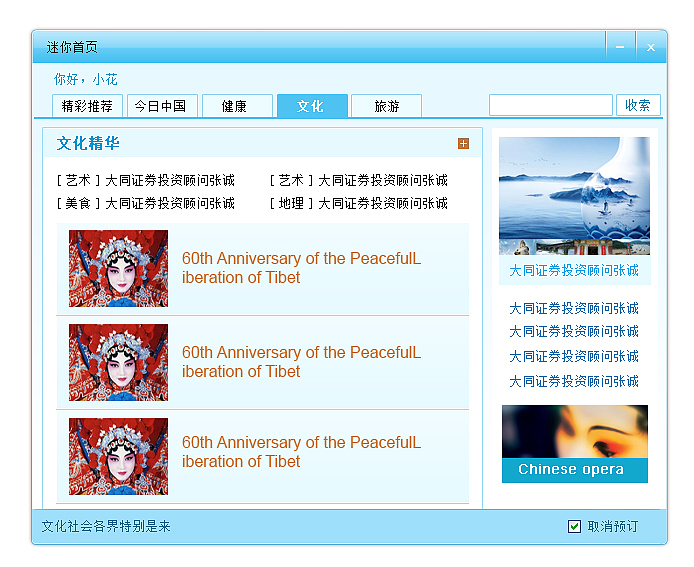
Task: Minimize the 迷你首页 window
Action: pyautogui.click(x=620, y=47)
